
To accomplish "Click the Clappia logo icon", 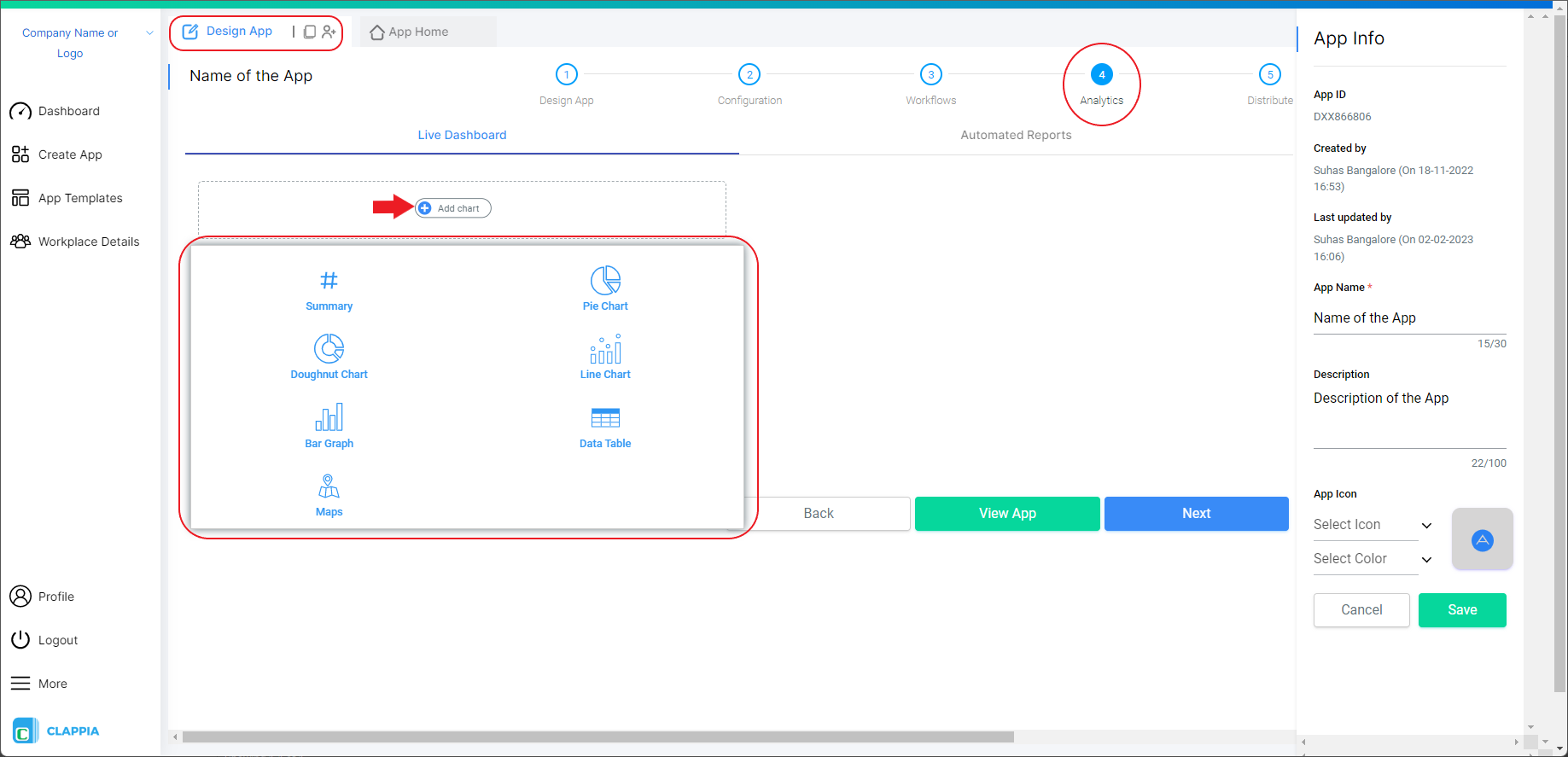I will pyautogui.click(x=25, y=731).
